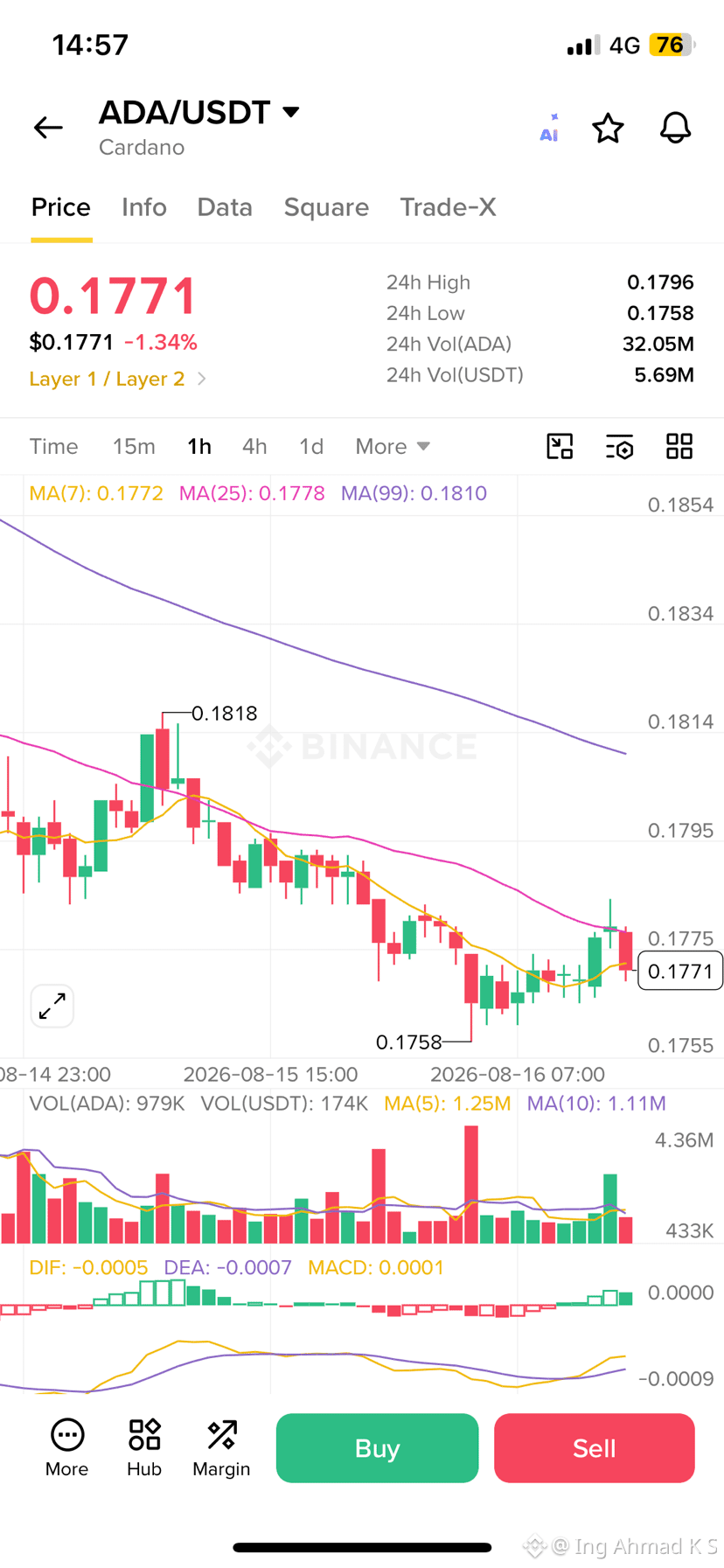Image resolution: width=724 pixels, height=1568 pixels.
Task: Tap the DIF: -0.0005 label
Action: (88, 1268)
